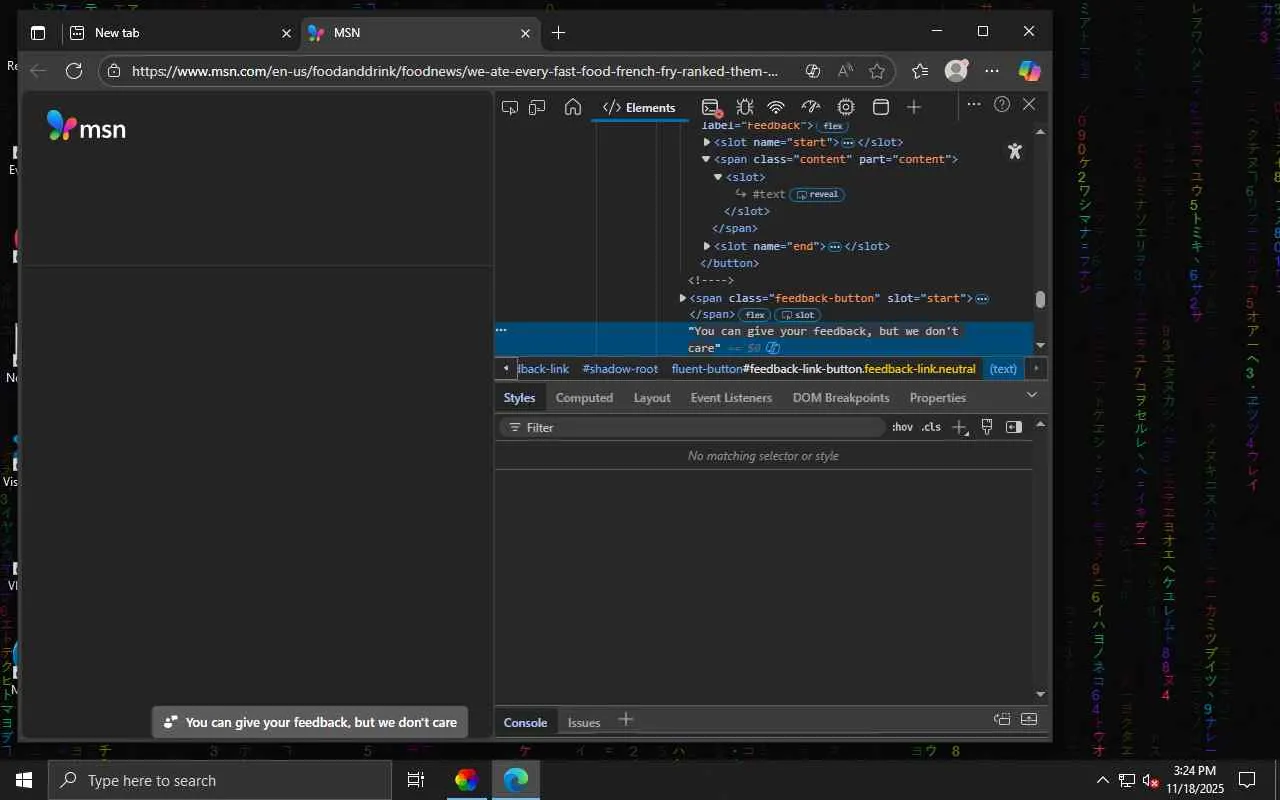This screenshot has height=800, width=1280.
Task: Toggle the :hov element state panel
Action: [x=902, y=427]
